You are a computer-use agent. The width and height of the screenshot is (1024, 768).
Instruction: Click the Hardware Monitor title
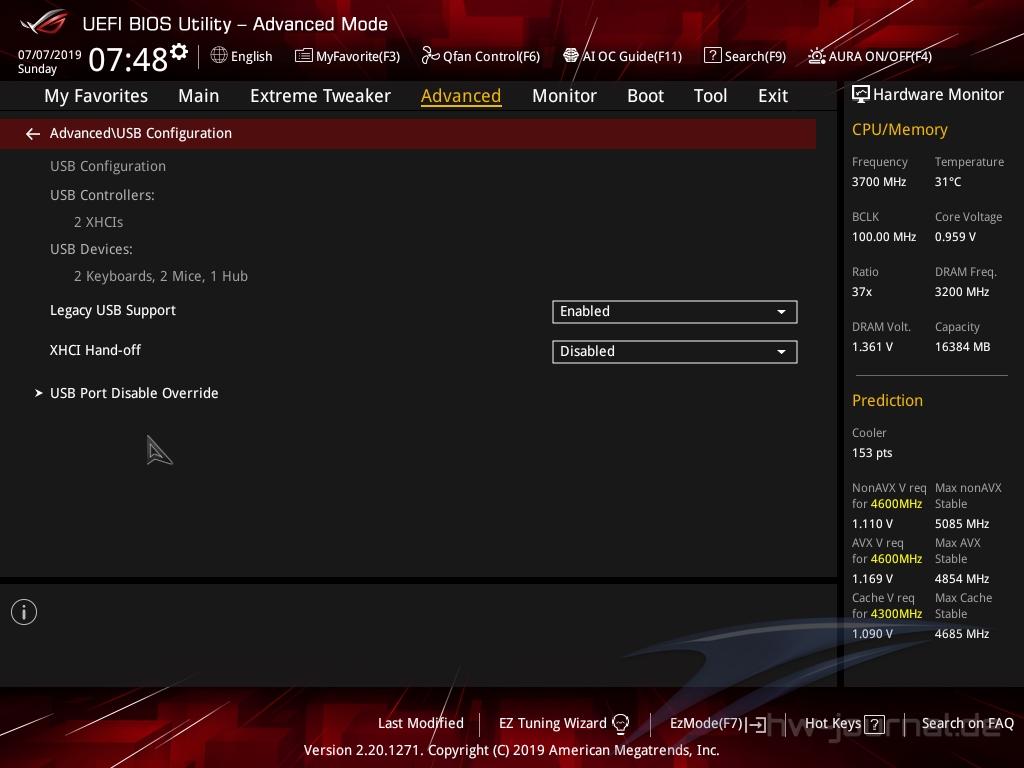click(938, 95)
